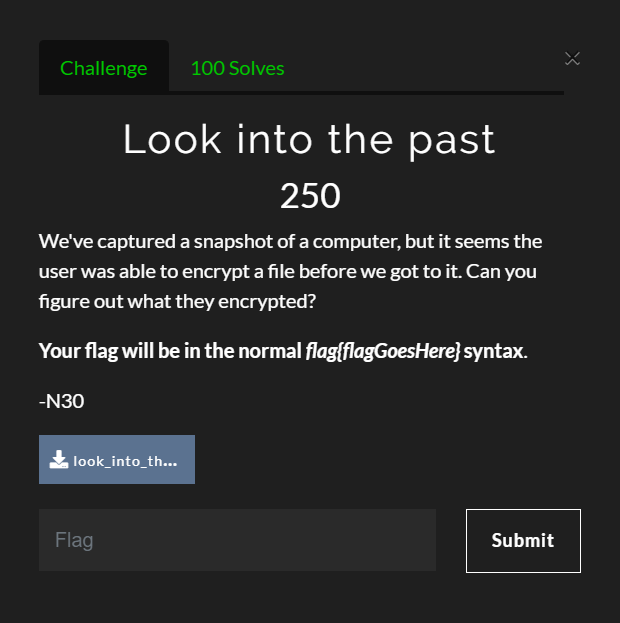Image resolution: width=620 pixels, height=623 pixels.
Task: Click the truncated filename text look_into_th...
Action: (125, 461)
